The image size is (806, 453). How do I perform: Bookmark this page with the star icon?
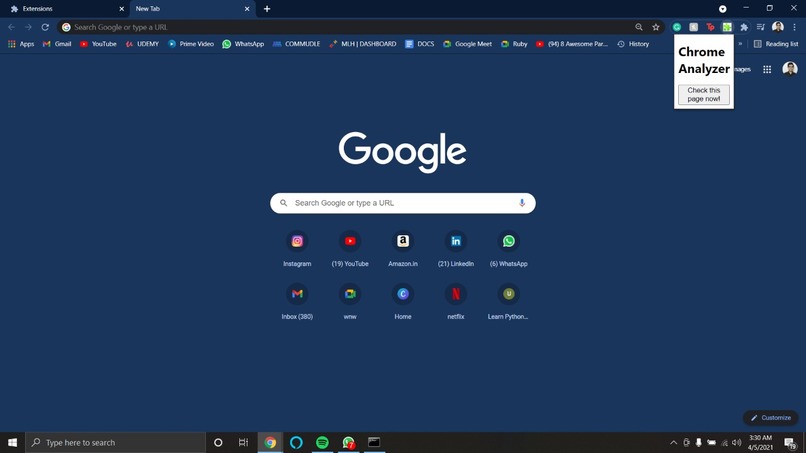click(655, 27)
